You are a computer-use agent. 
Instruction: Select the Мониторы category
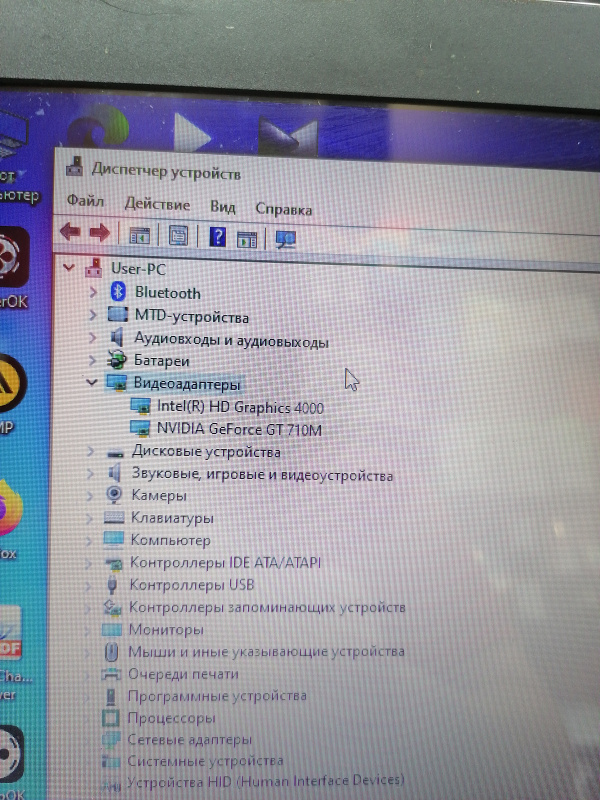[x=166, y=630]
